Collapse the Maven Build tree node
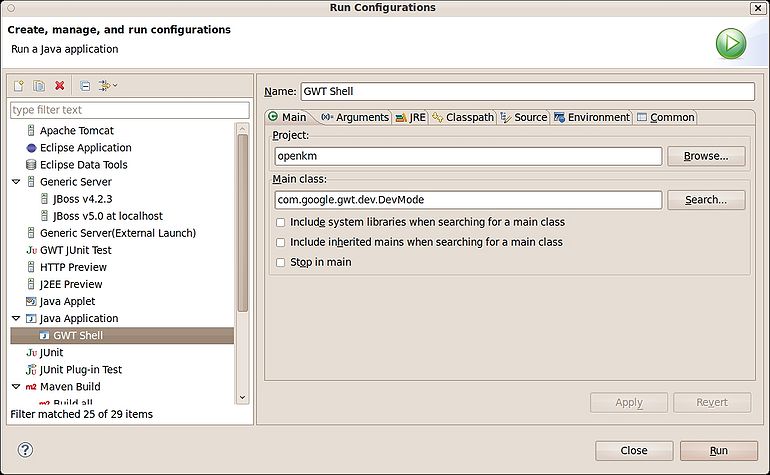Image resolution: width=770 pixels, height=475 pixels. pyautogui.click(x=16, y=387)
